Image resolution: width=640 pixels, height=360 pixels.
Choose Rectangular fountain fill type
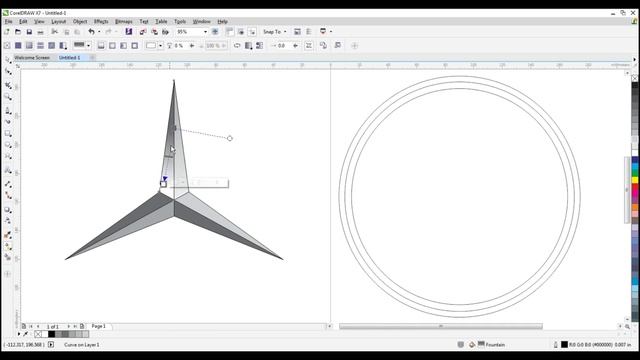click(x=135, y=46)
